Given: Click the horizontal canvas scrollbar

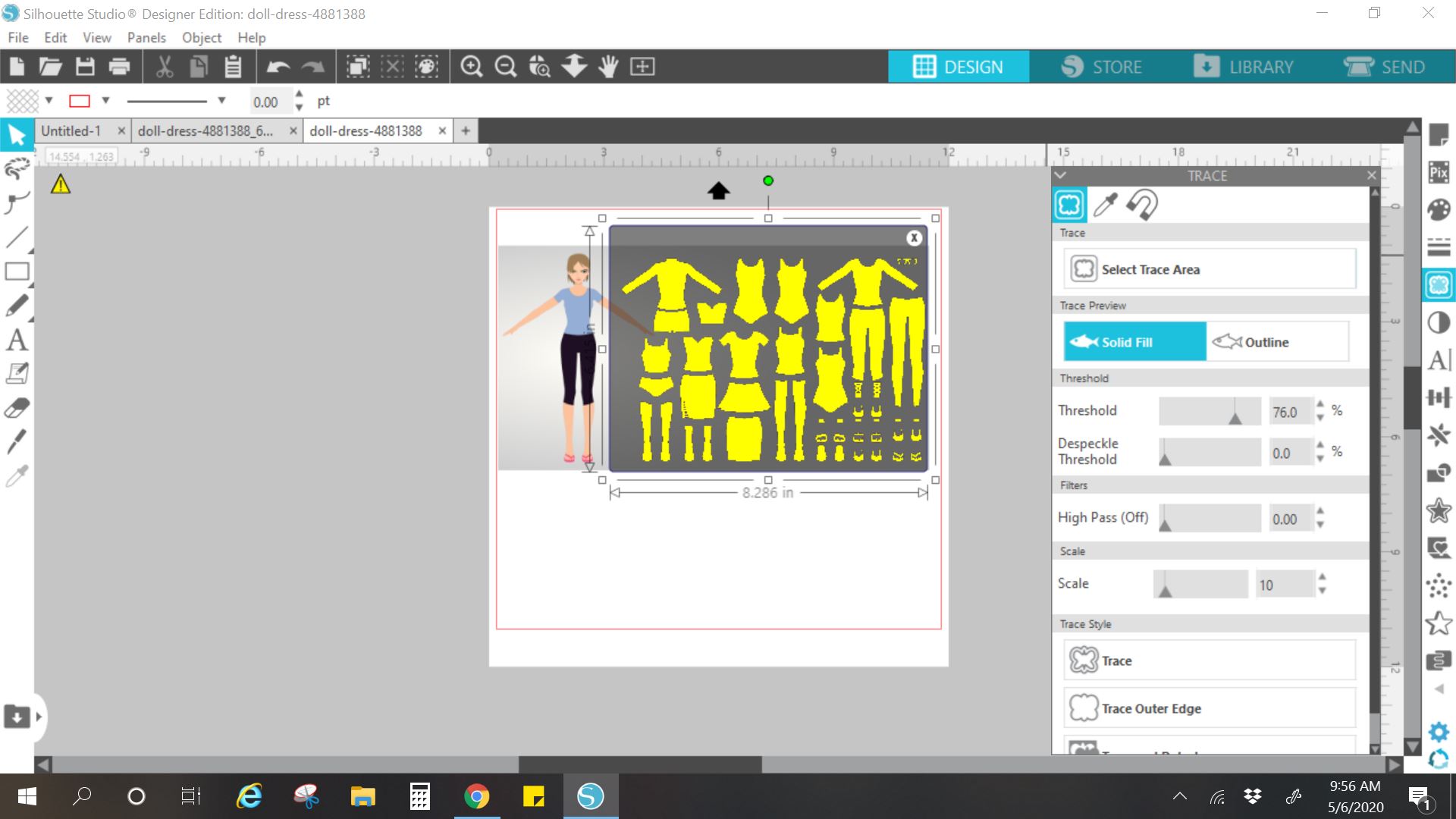Looking at the screenshot, I should click(x=640, y=764).
